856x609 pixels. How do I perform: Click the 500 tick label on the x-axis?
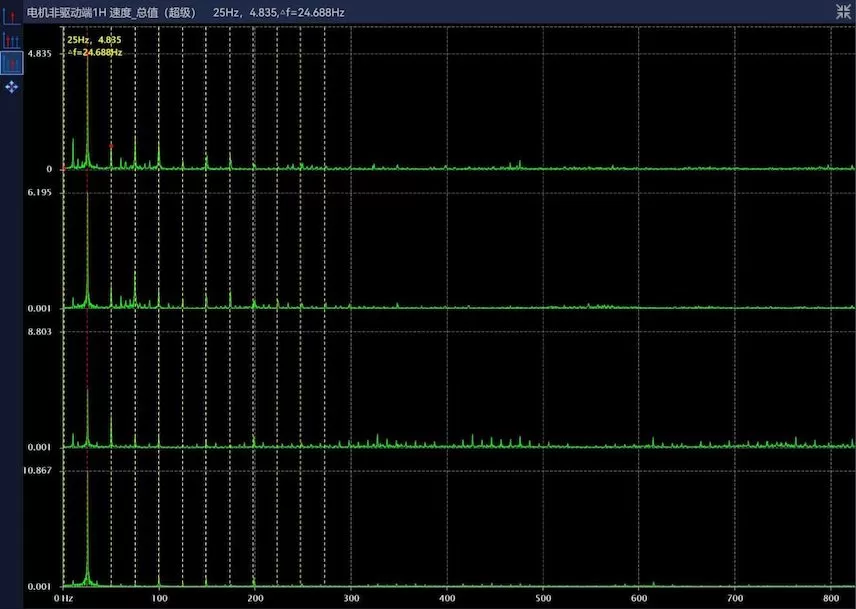click(543, 598)
